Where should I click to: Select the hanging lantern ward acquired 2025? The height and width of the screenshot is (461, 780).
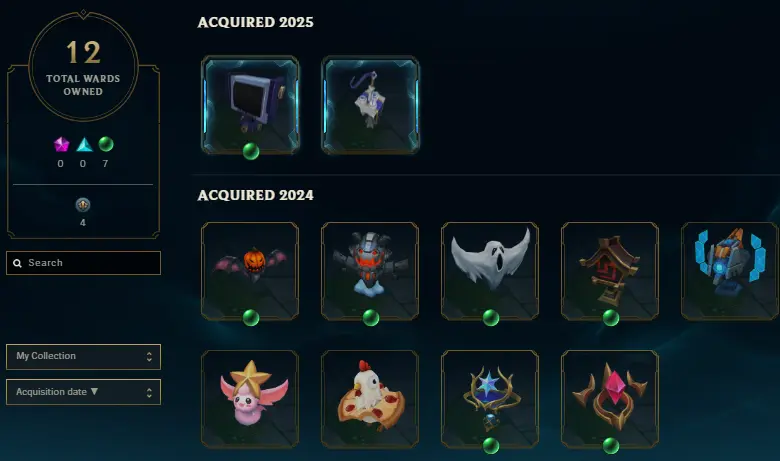pyautogui.click(x=370, y=104)
